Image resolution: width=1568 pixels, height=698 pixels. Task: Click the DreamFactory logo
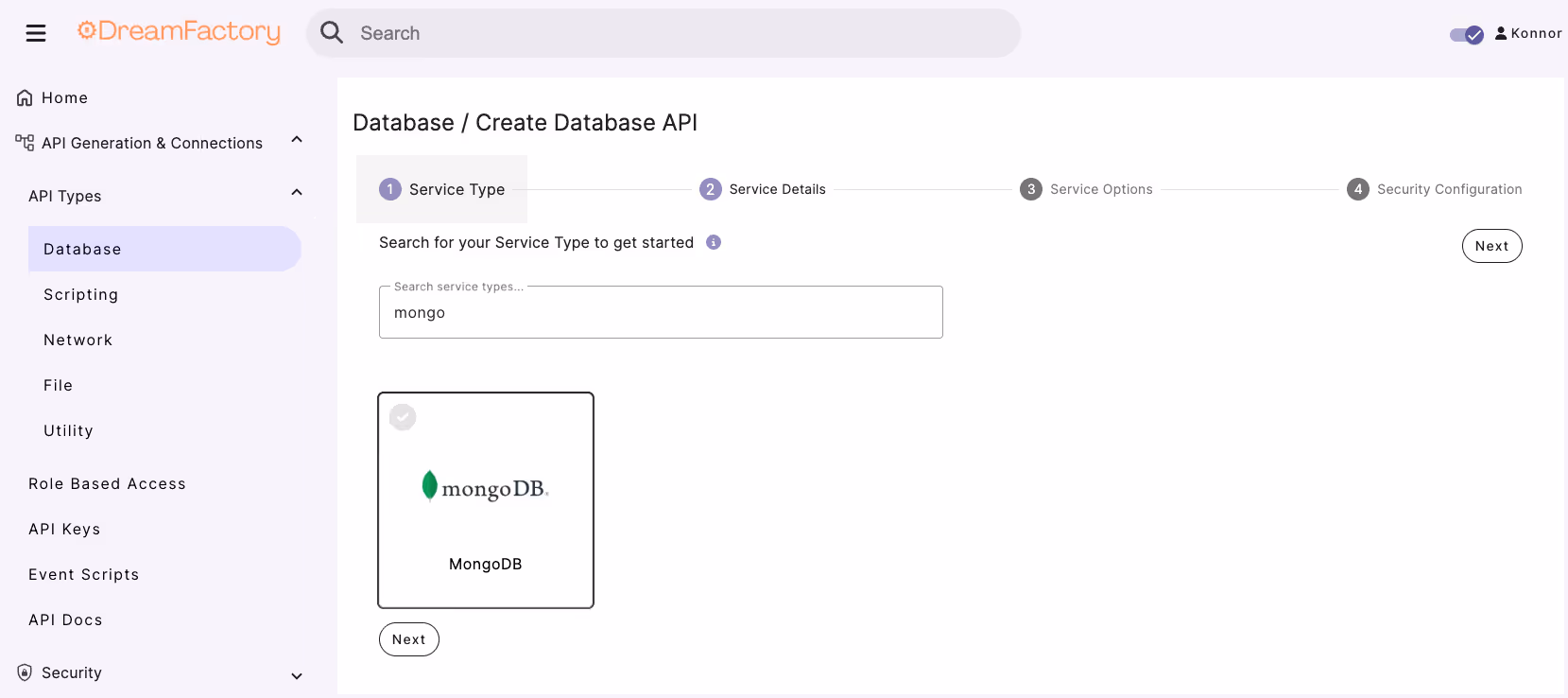179,32
